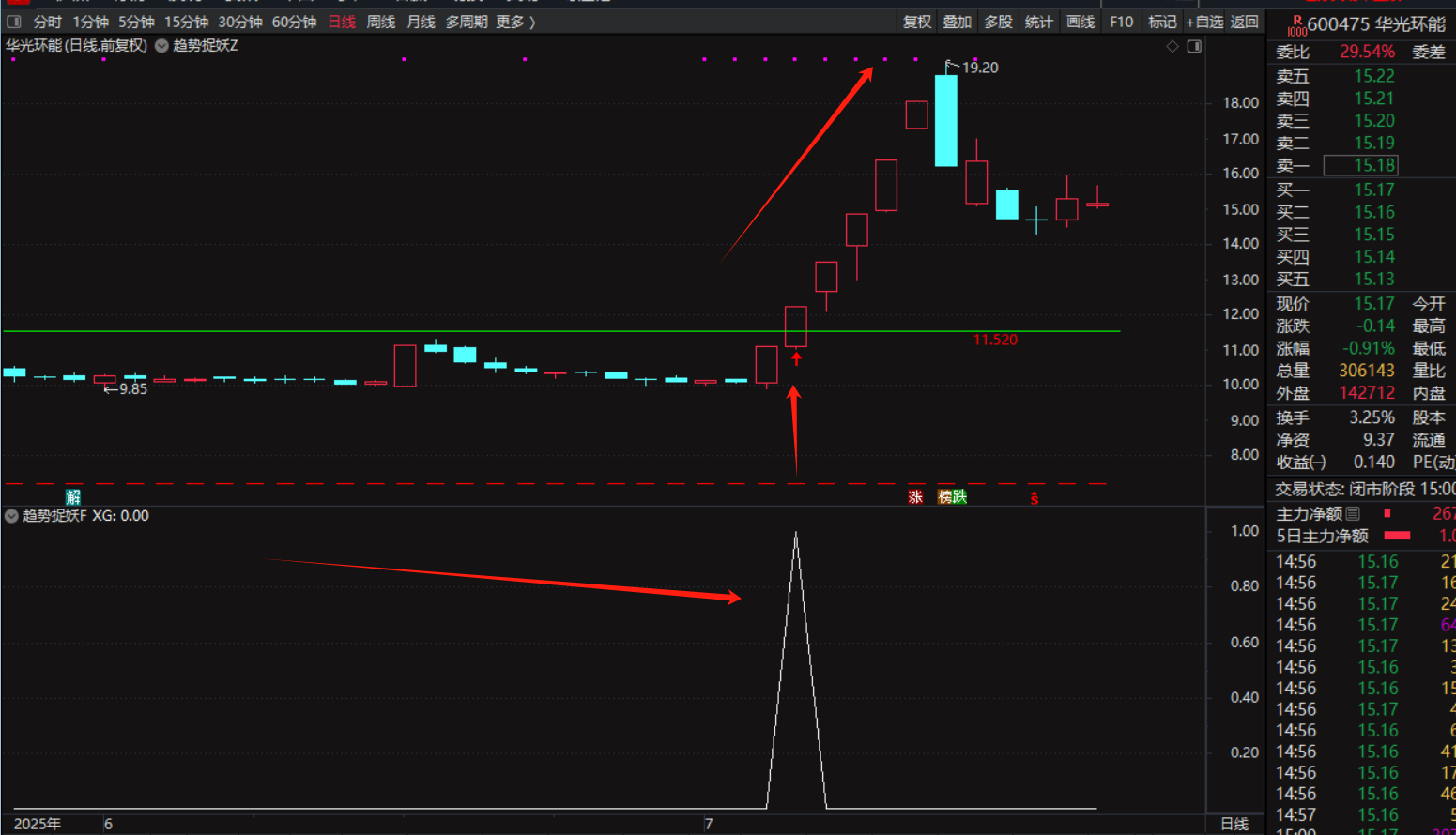The height and width of the screenshot is (835, 1456).
Task: Select the 60分钟 period tab
Action: [294, 22]
